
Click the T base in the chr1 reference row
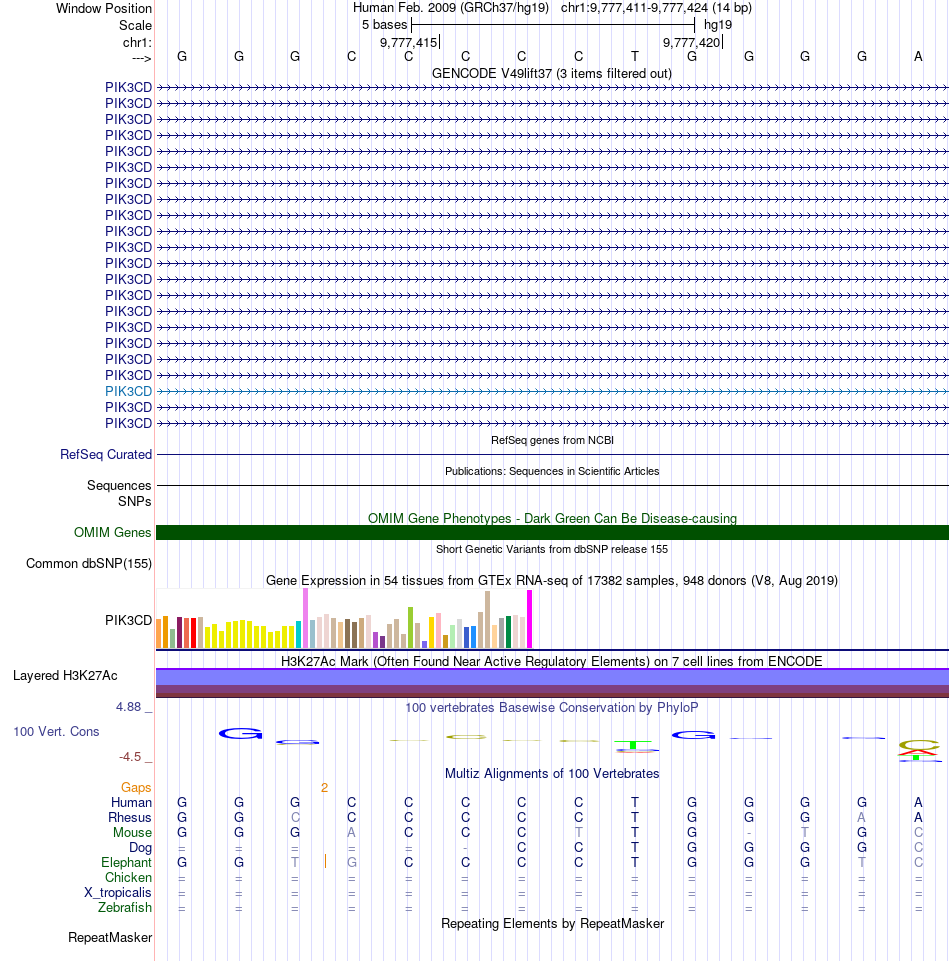coord(635,56)
